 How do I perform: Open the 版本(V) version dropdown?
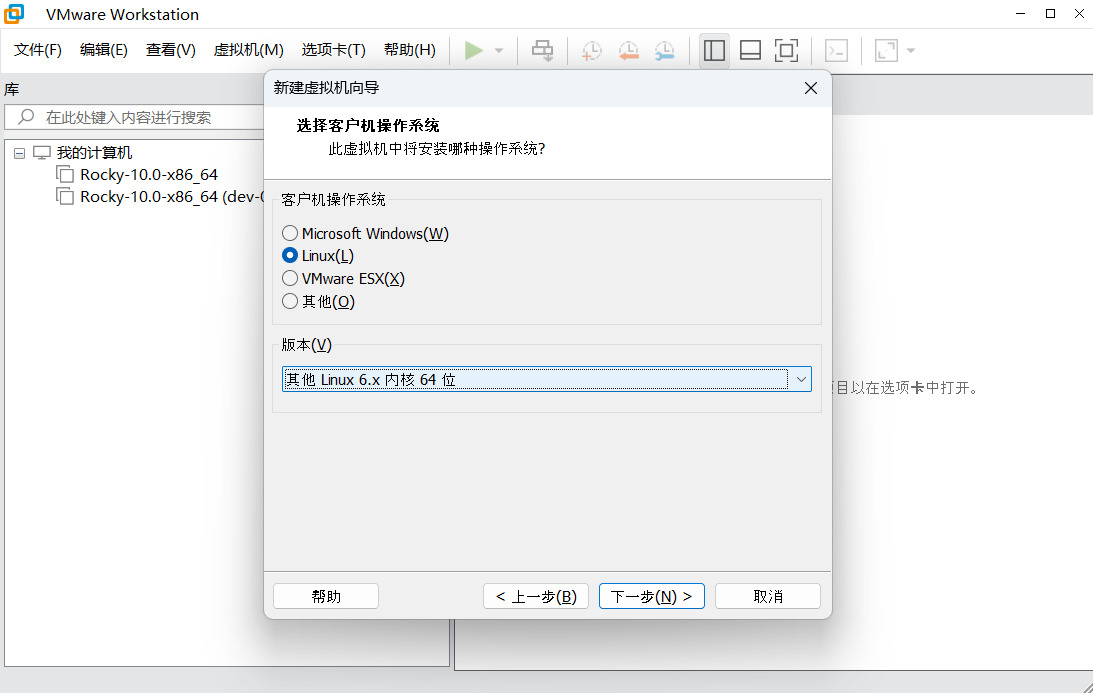coord(546,379)
